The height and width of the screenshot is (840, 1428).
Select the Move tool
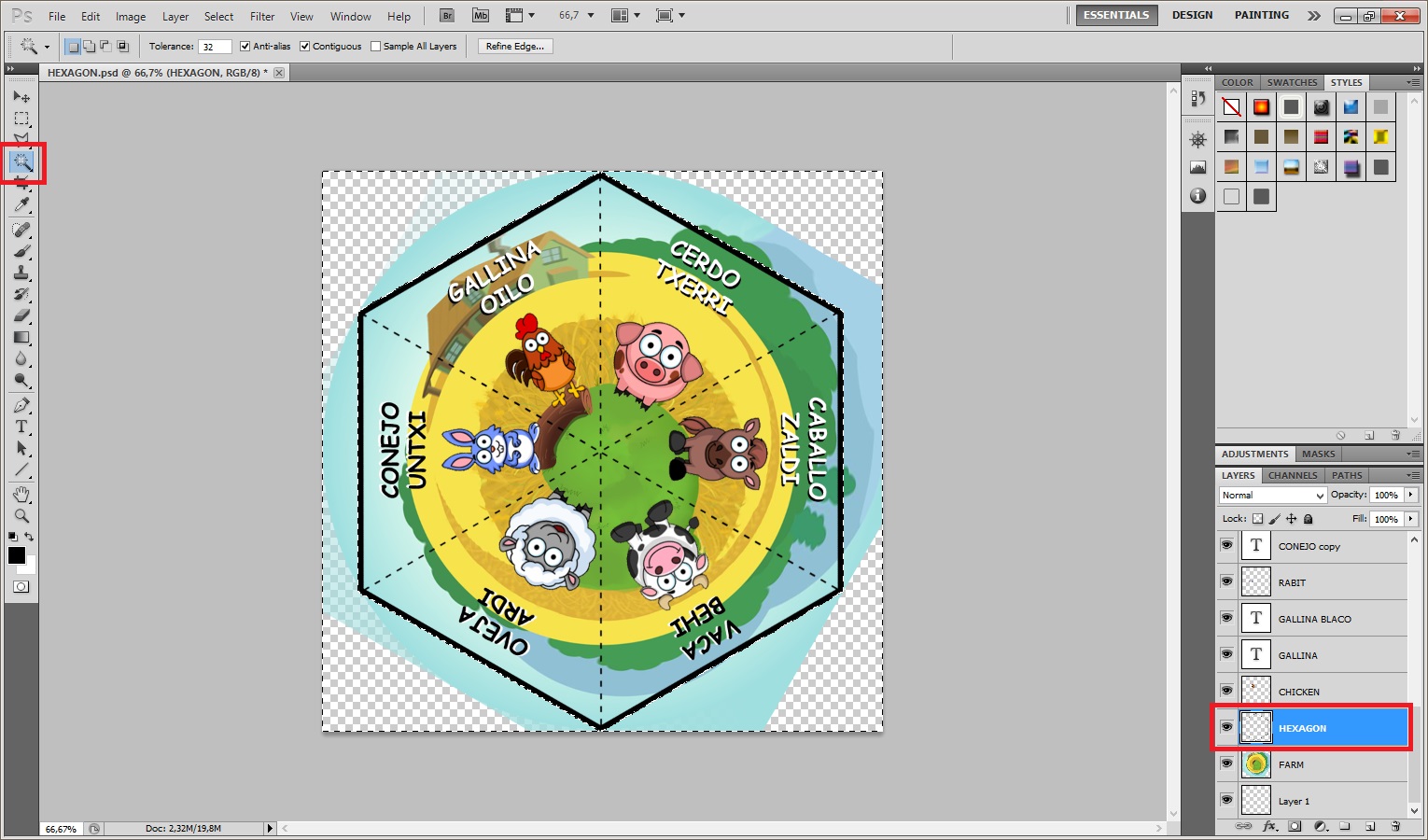(x=21, y=97)
